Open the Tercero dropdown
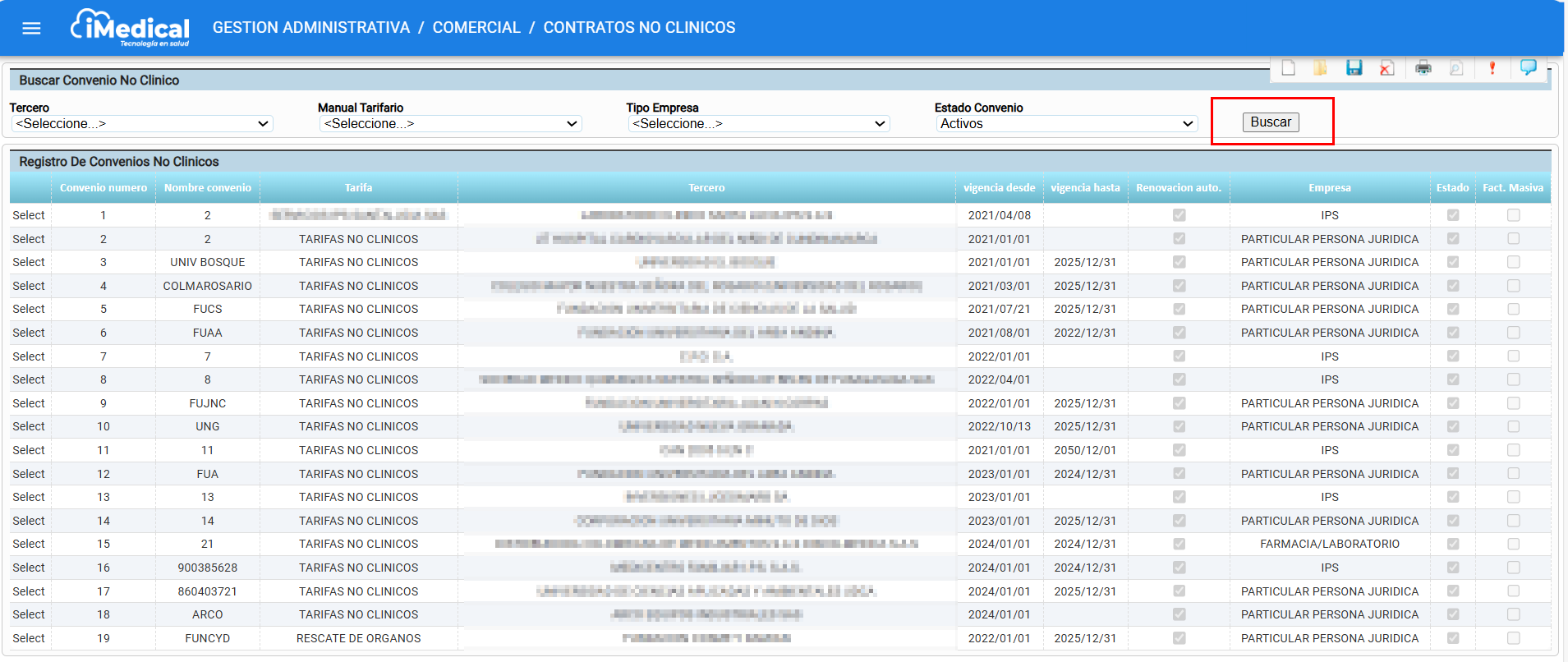This screenshot has height=662, width=1568. 142,123
